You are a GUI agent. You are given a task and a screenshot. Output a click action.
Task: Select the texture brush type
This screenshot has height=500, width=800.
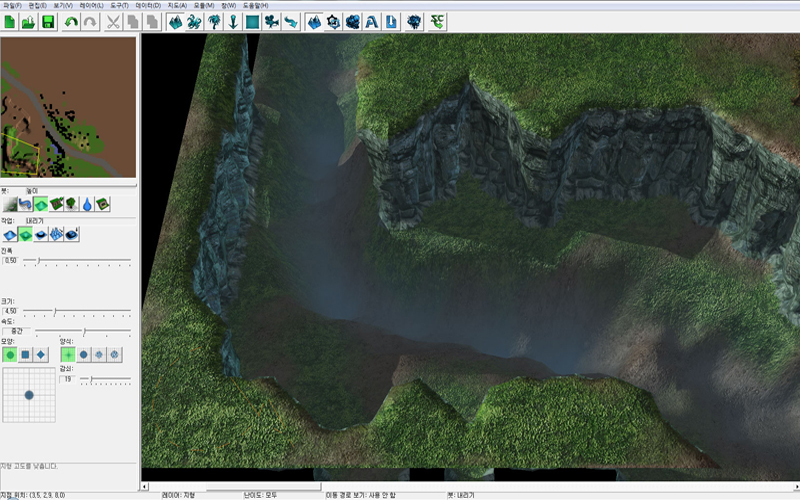click(10, 205)
